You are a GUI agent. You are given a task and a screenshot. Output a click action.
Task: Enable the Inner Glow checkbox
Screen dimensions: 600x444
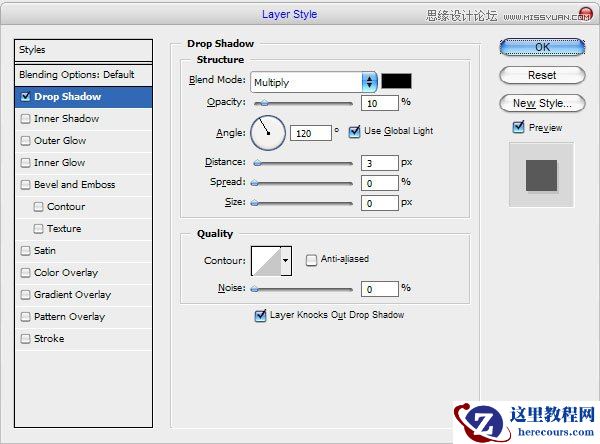26,163
